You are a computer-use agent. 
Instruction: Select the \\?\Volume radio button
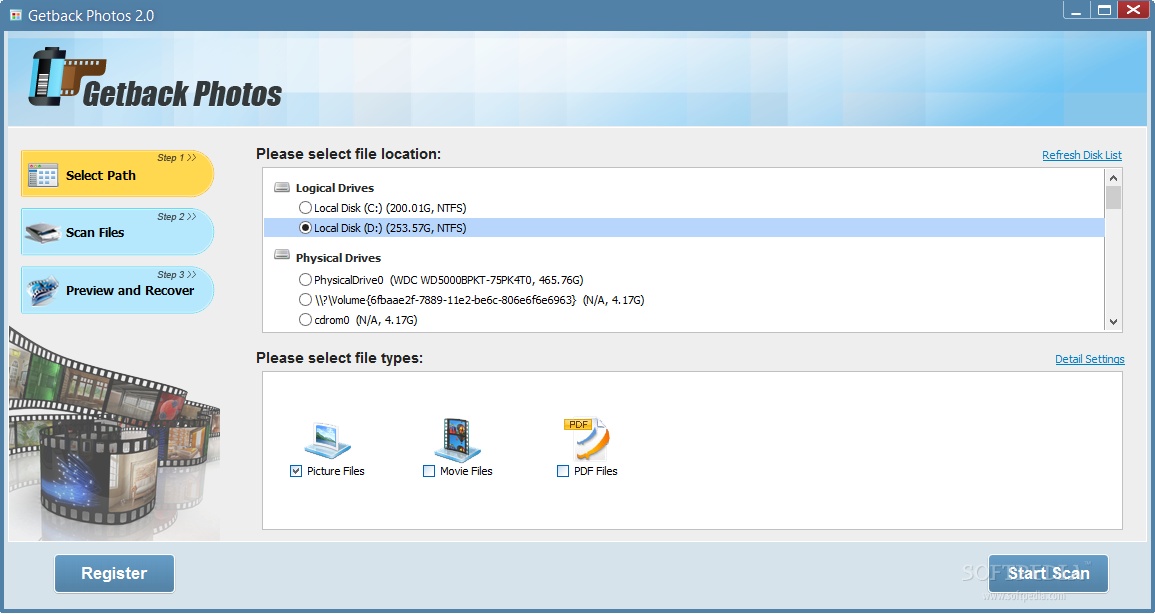point(305,300)
